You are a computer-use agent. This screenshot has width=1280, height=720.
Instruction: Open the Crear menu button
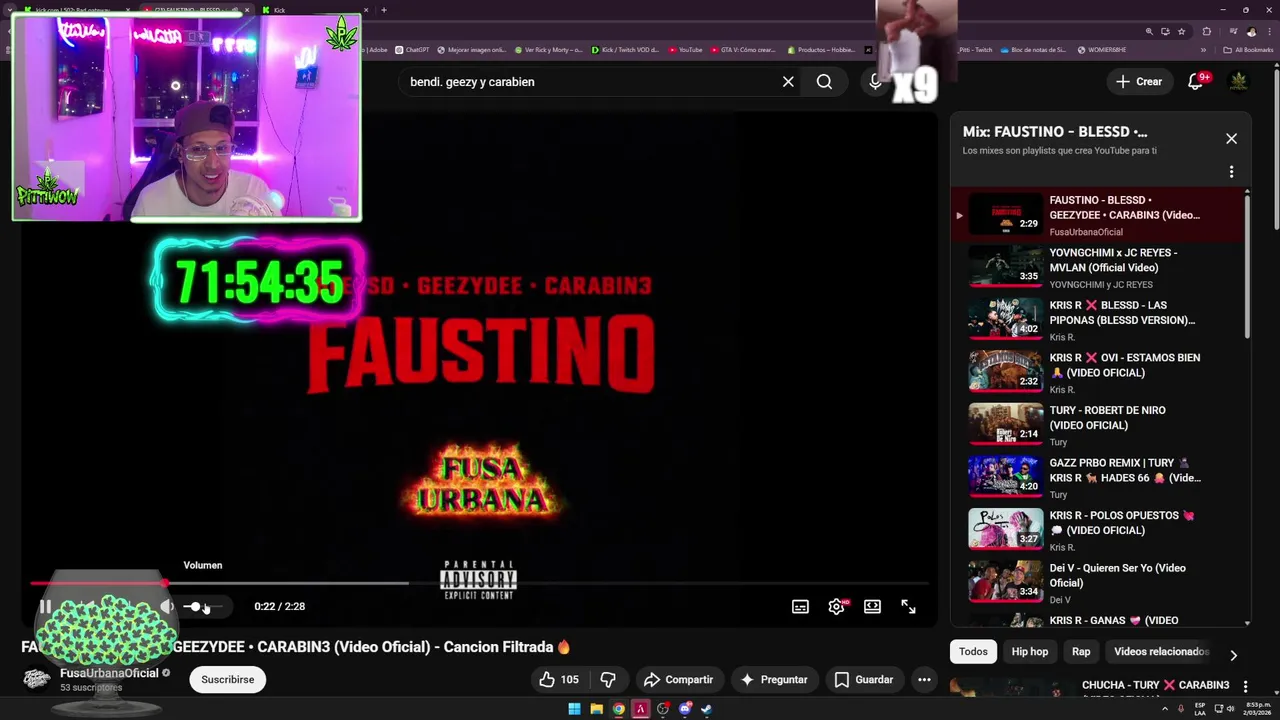1139,82
